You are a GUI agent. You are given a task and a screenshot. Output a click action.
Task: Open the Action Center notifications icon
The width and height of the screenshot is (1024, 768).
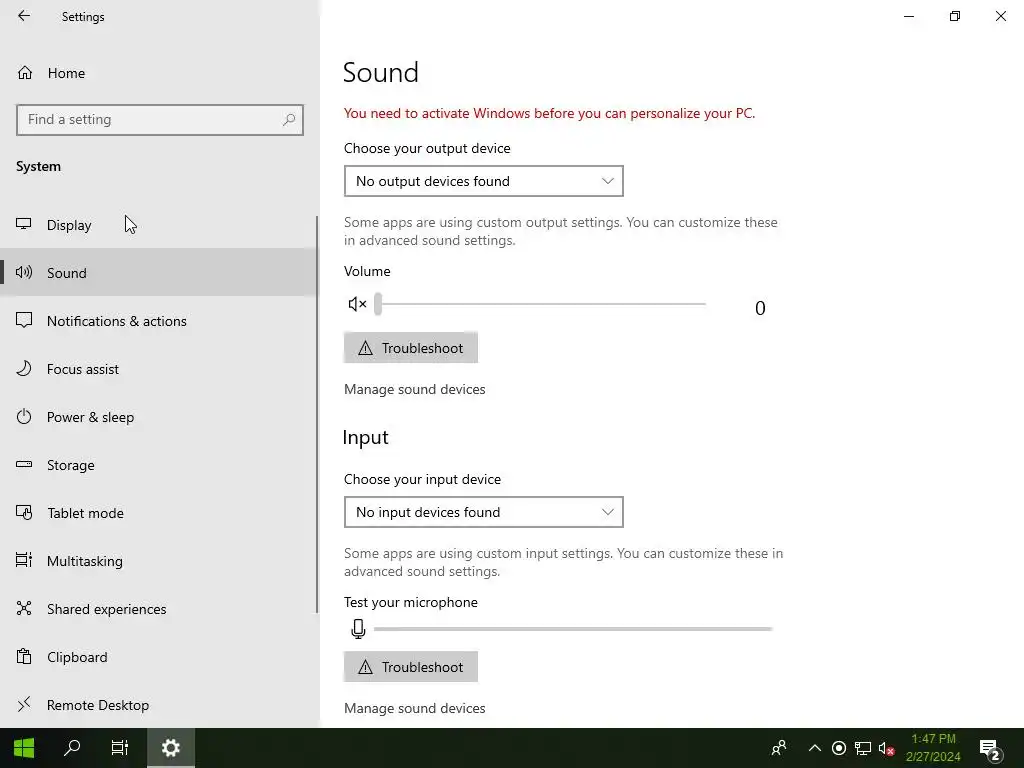(989, 749)
